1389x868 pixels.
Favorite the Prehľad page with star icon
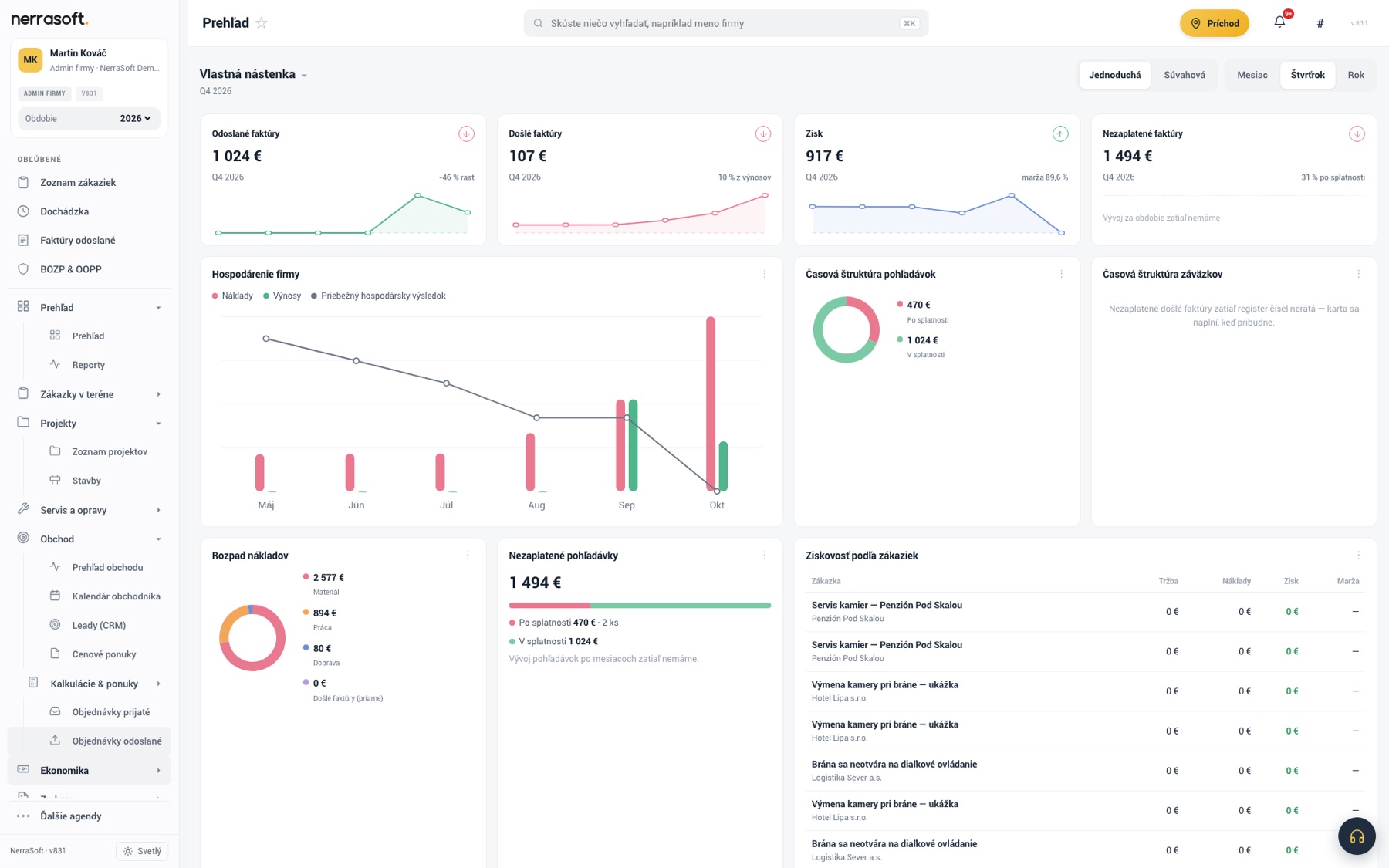tap(262, 23)
